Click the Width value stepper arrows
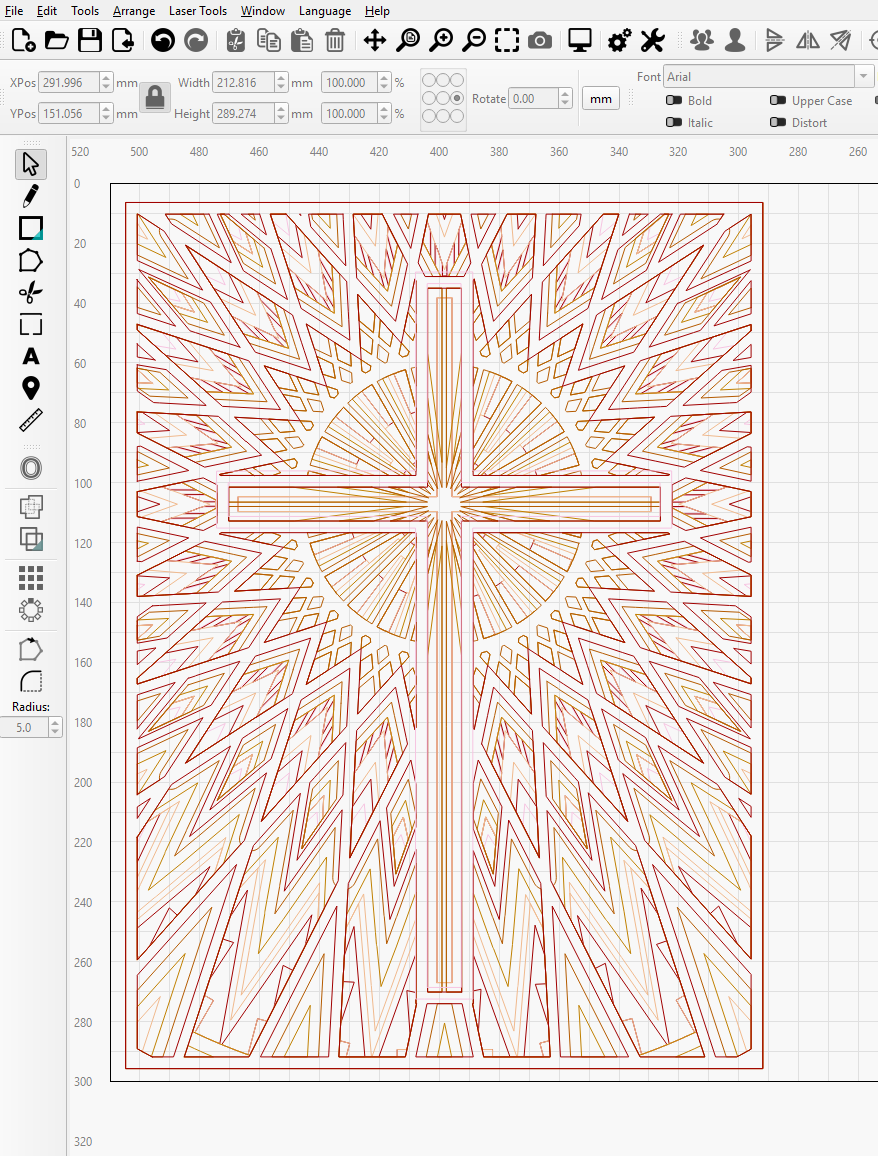878x1156 pixels. pyautogui.click(x=281, y=83)
